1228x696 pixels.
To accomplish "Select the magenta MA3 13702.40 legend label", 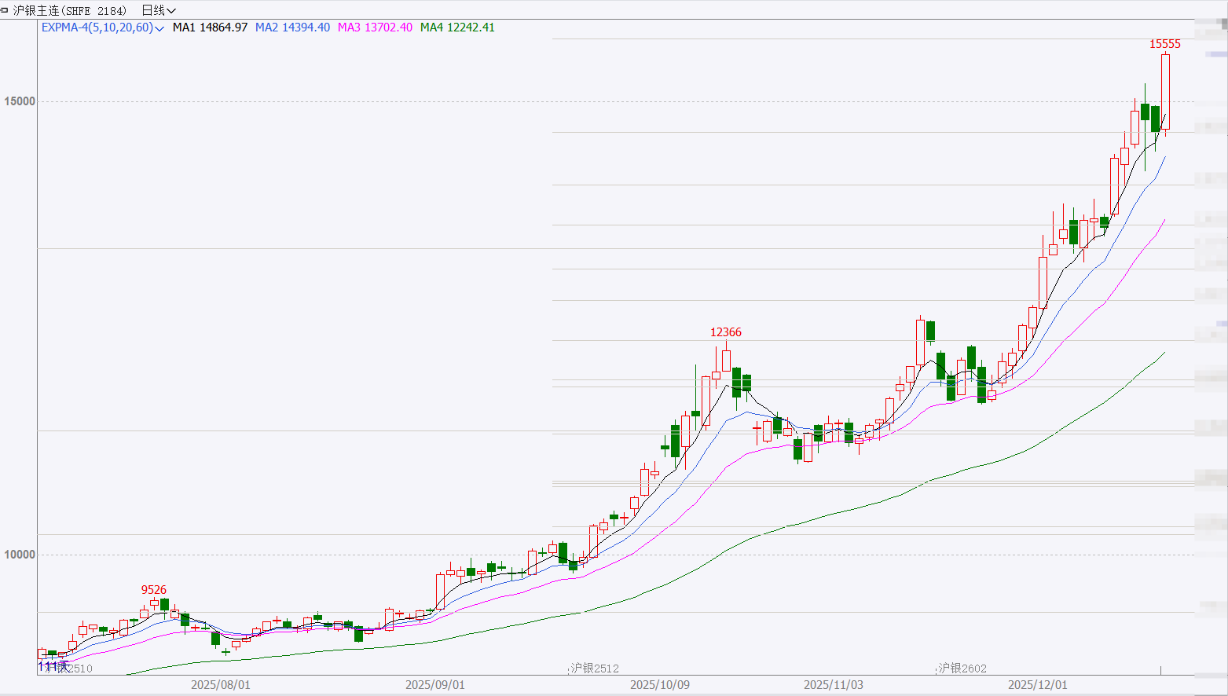I will click(374, 27).
